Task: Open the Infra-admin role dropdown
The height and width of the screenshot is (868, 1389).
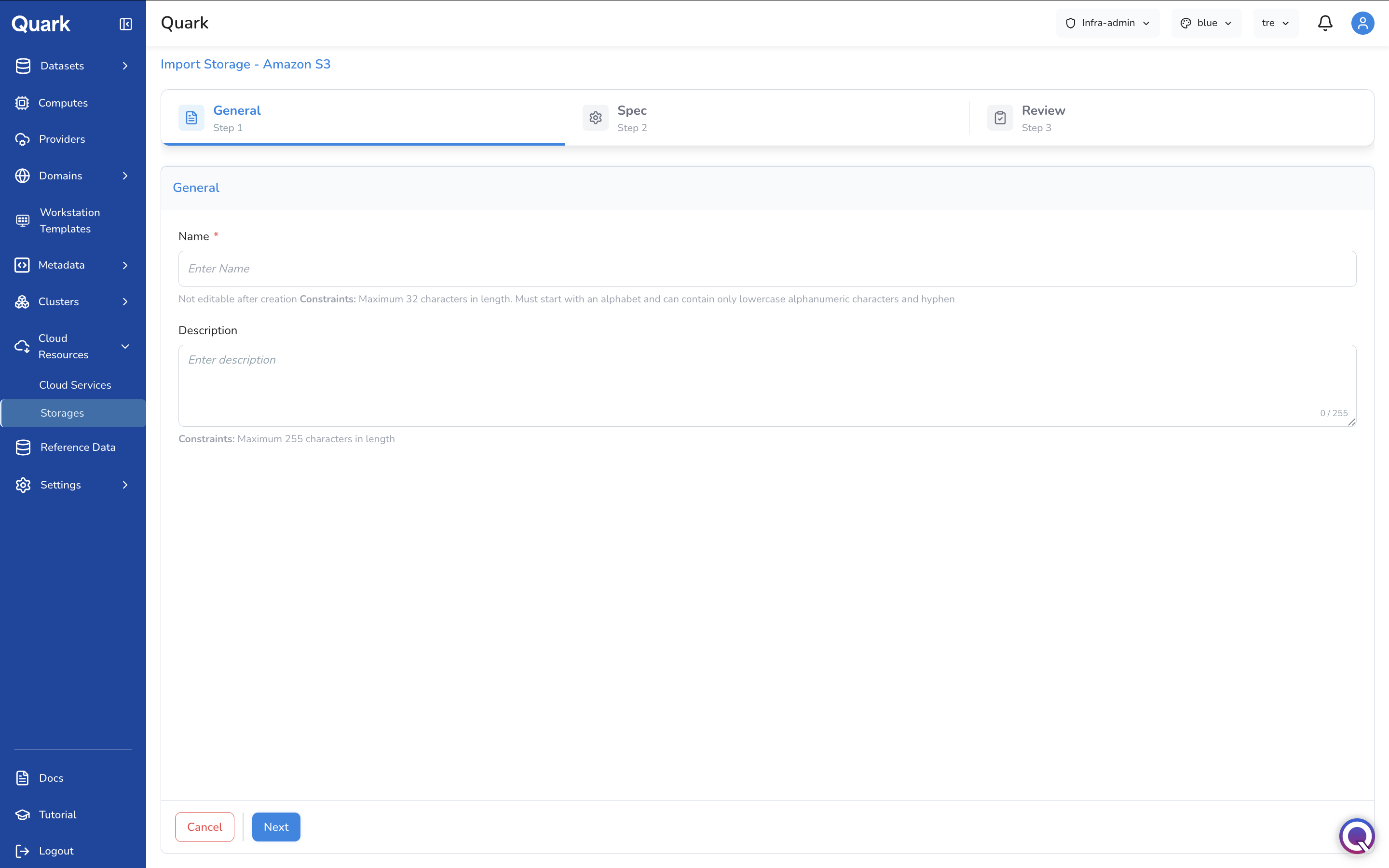Action: pos(1107,23)
